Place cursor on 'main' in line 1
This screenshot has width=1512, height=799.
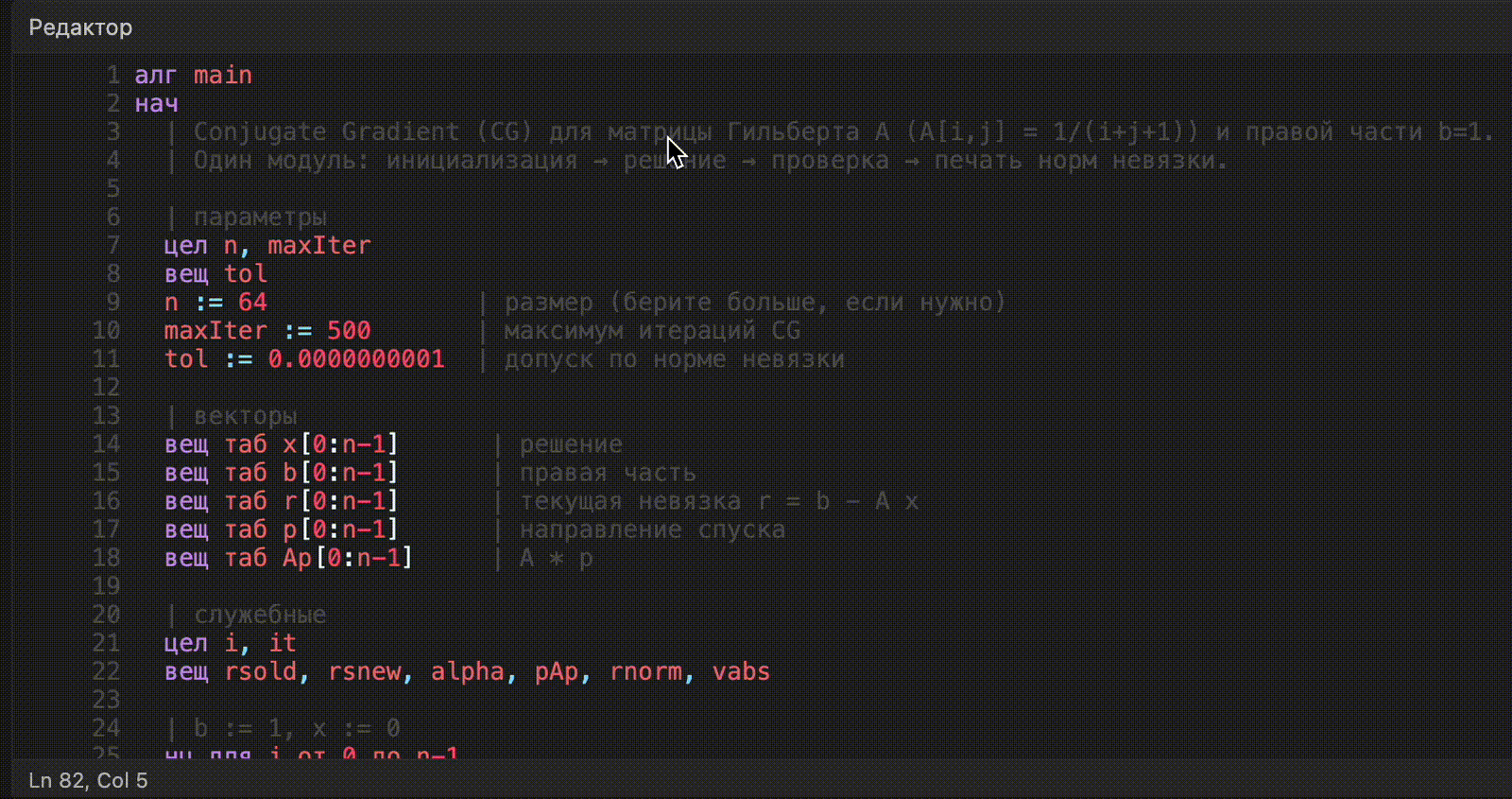click(x=223, y=75)
